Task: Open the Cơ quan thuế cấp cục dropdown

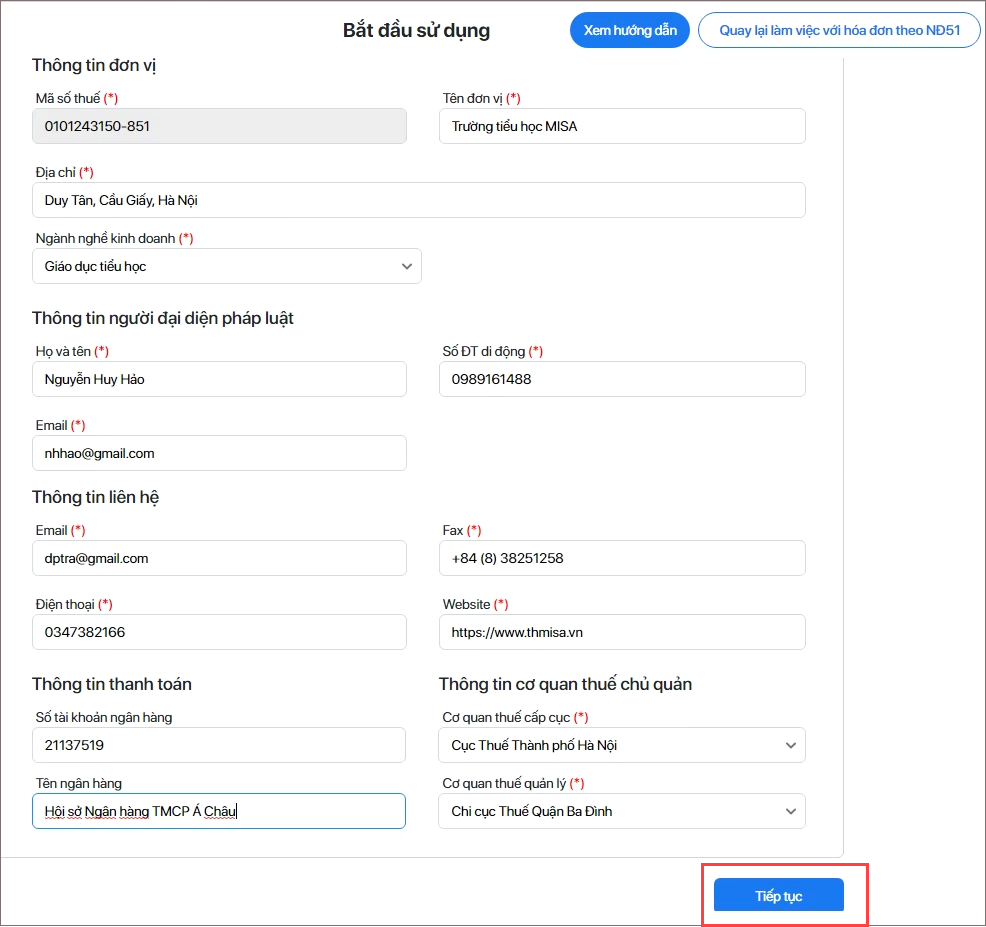Action: [x=621, y=745]
